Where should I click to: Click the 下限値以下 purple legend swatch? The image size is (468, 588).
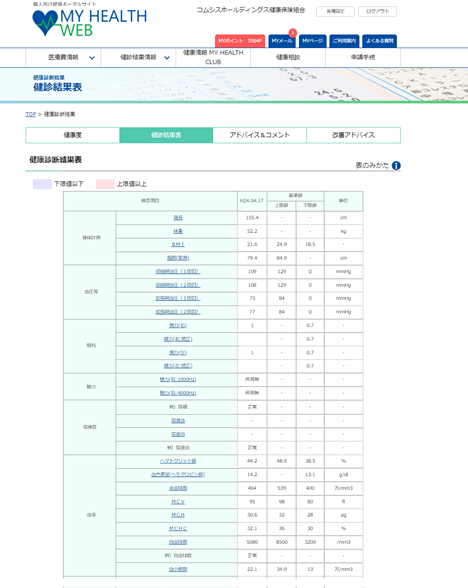(x=42, y=184)
